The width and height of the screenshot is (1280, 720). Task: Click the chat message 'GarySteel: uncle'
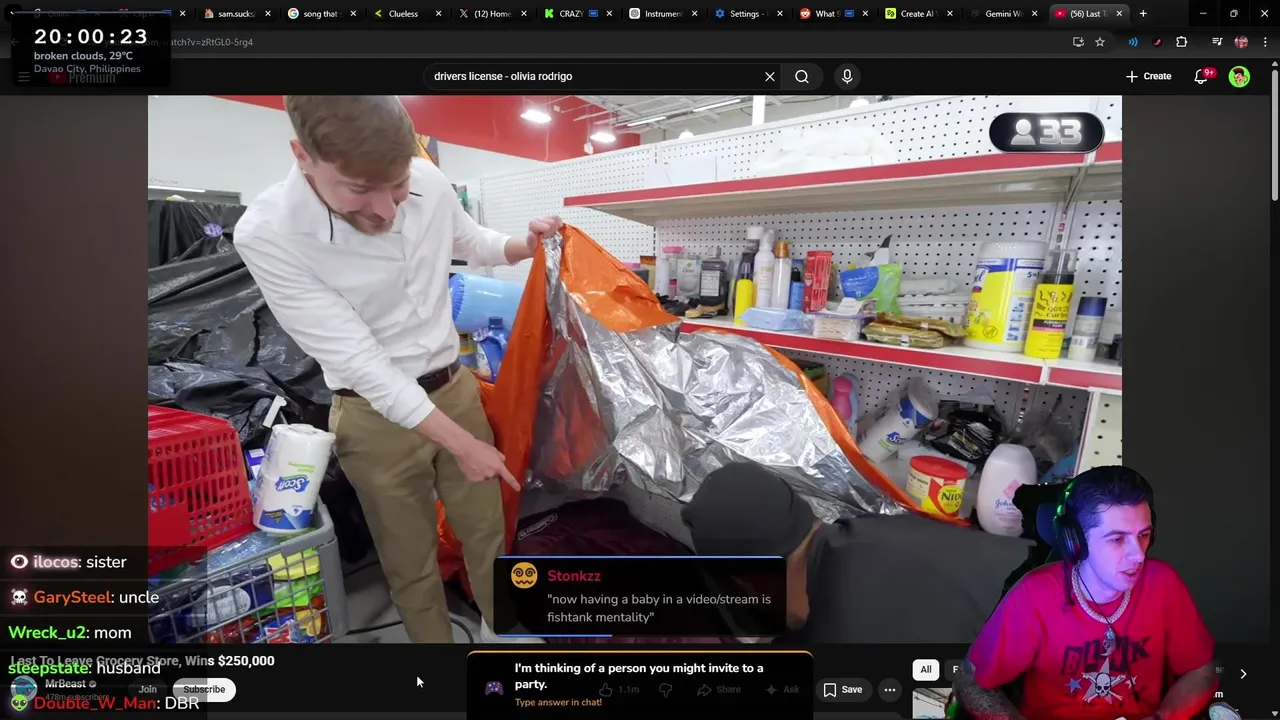[x=84, y=597]
